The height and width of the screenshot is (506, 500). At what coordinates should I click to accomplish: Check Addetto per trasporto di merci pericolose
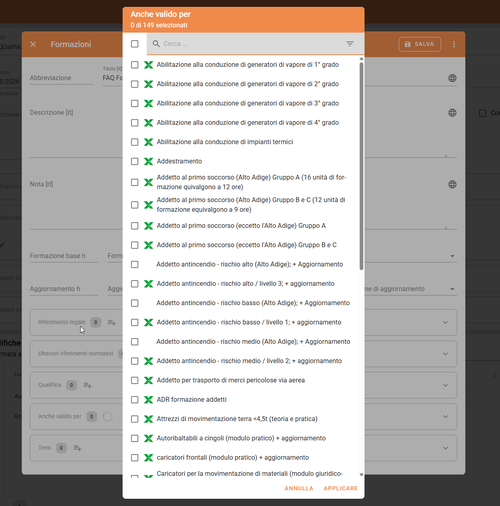pos(135,380)
